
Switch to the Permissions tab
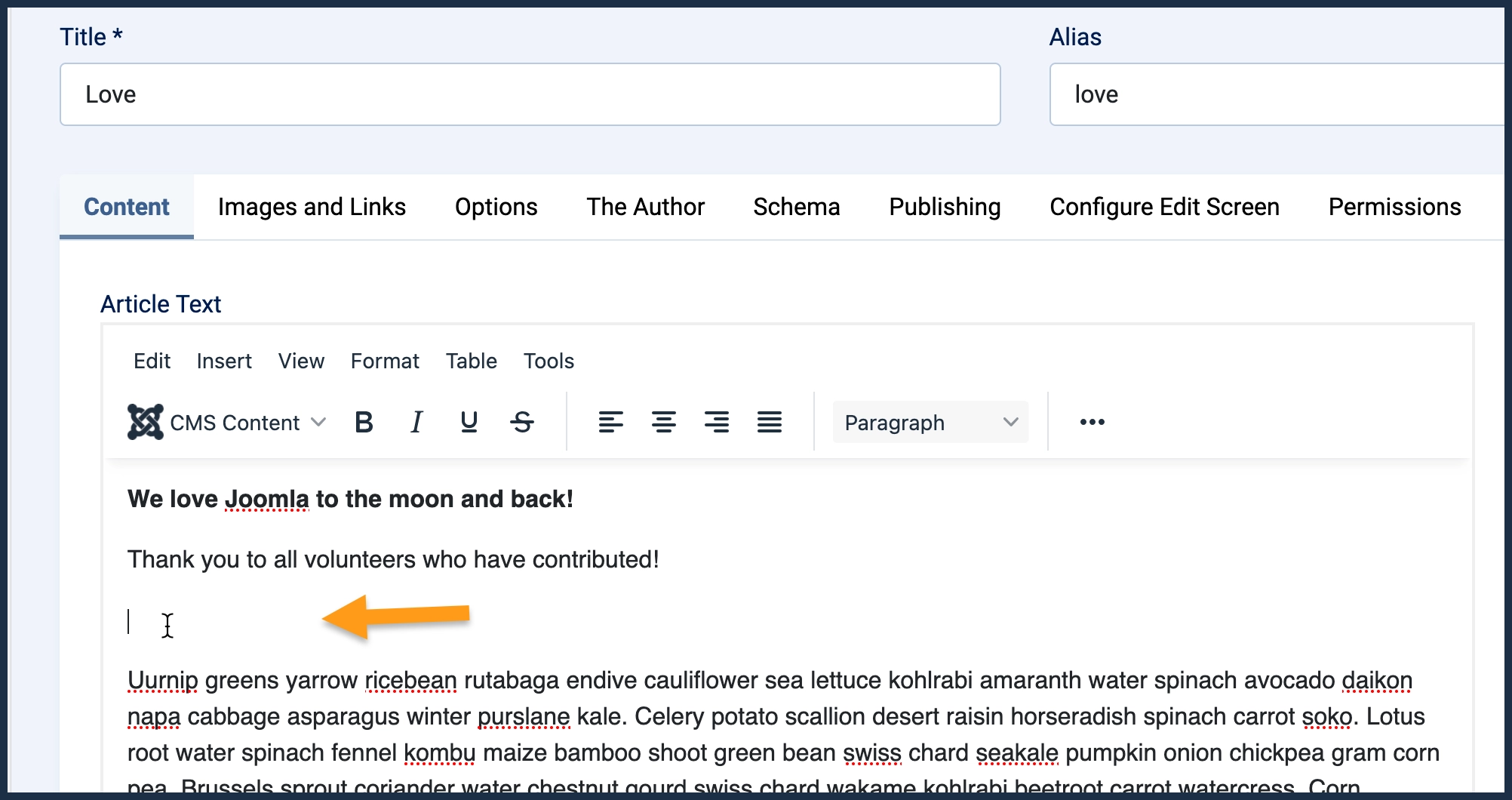point(1394,207)
